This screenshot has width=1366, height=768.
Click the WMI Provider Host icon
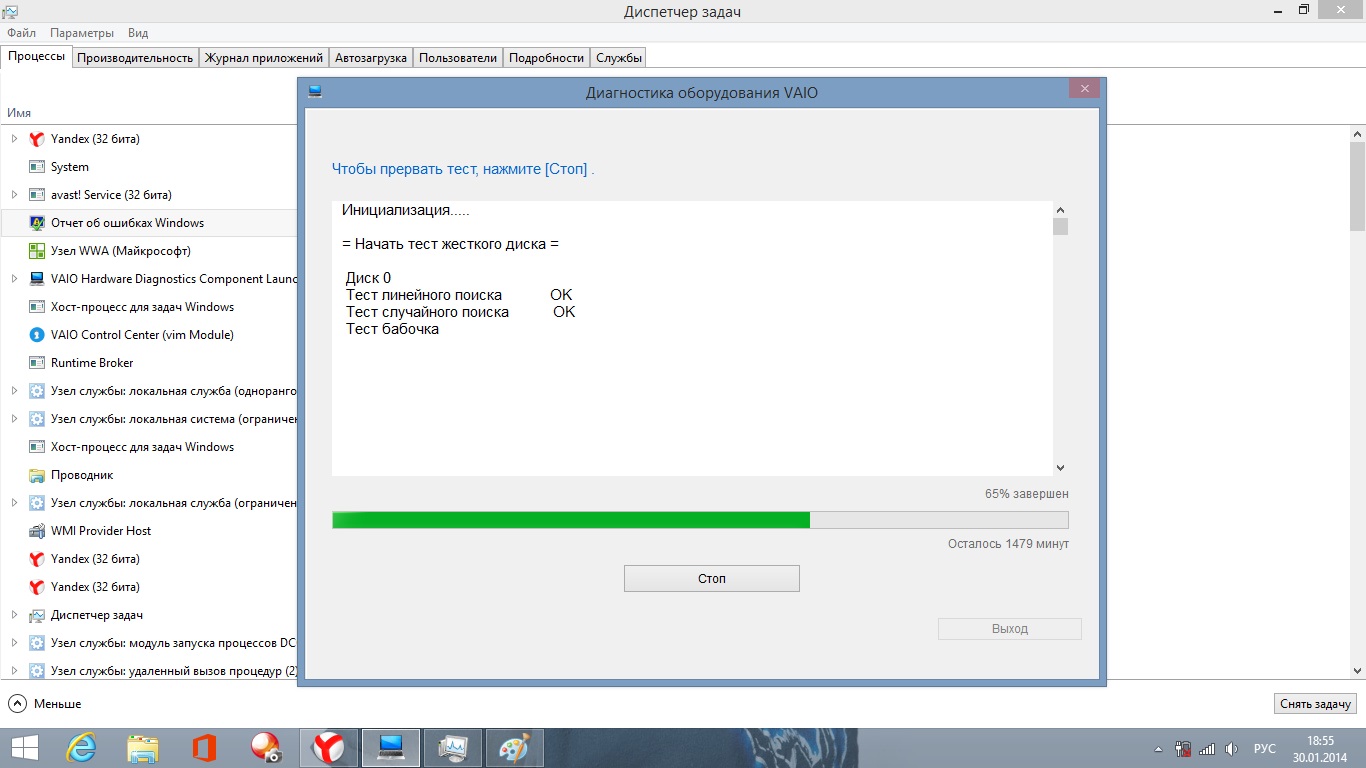37,531
